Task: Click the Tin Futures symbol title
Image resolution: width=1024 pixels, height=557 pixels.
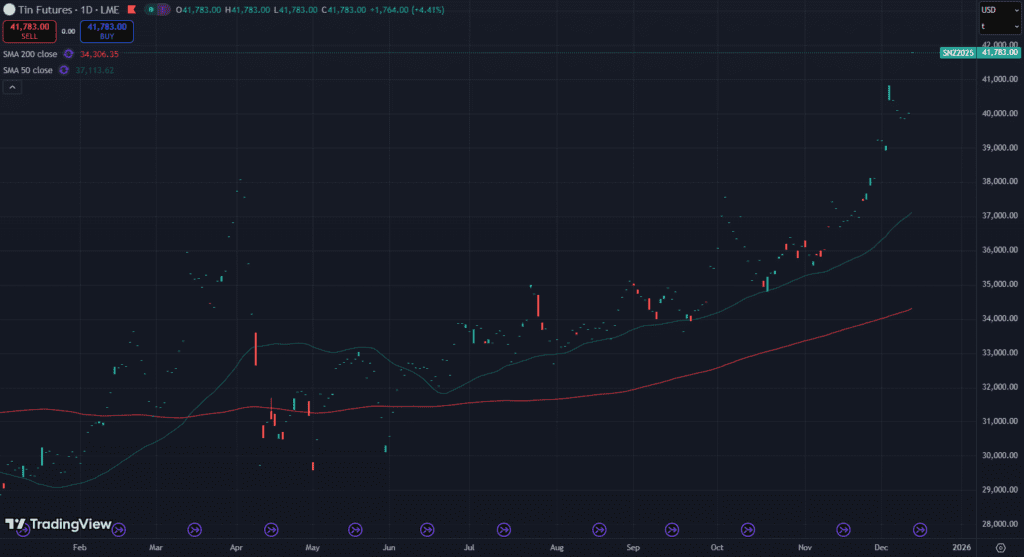Action: point(46,10)
